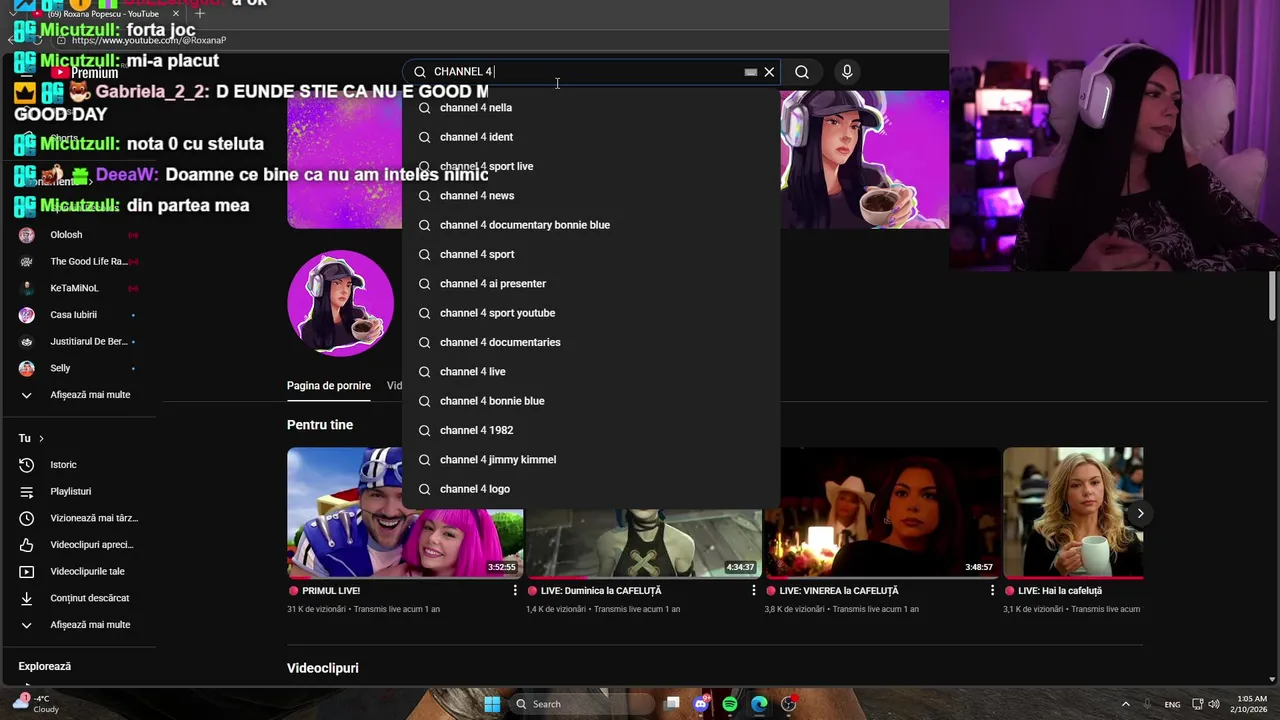Open The Good Life Ra... subscription
This screenshot has width=1280, height=720.
click(x=78, y=262)
